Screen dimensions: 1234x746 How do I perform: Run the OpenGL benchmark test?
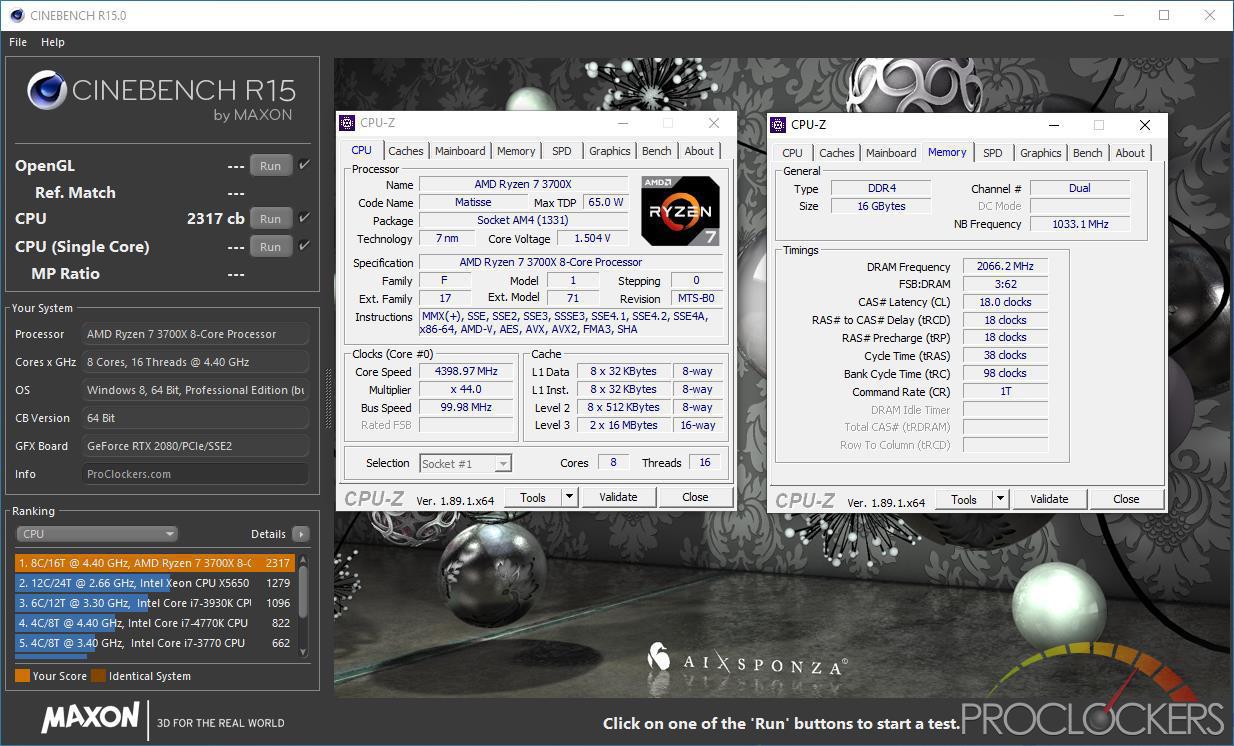click(271, 166)
